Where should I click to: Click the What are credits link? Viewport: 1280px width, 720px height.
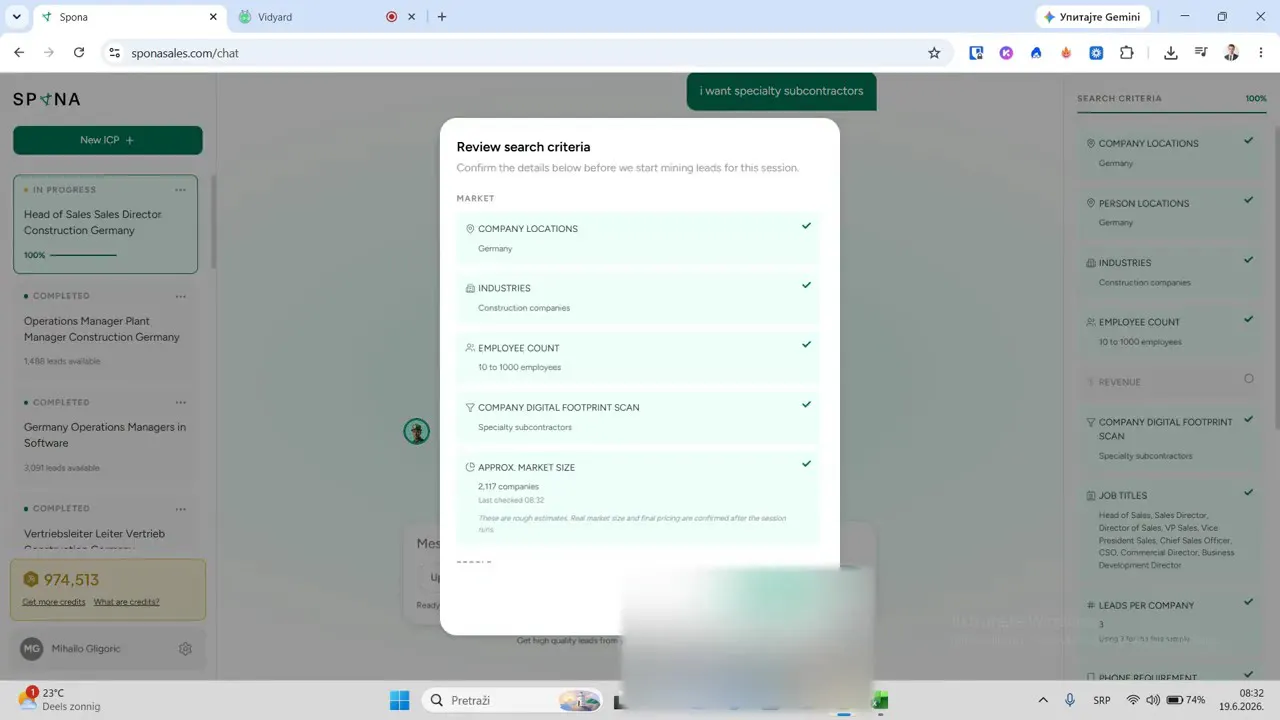point(127,602)
